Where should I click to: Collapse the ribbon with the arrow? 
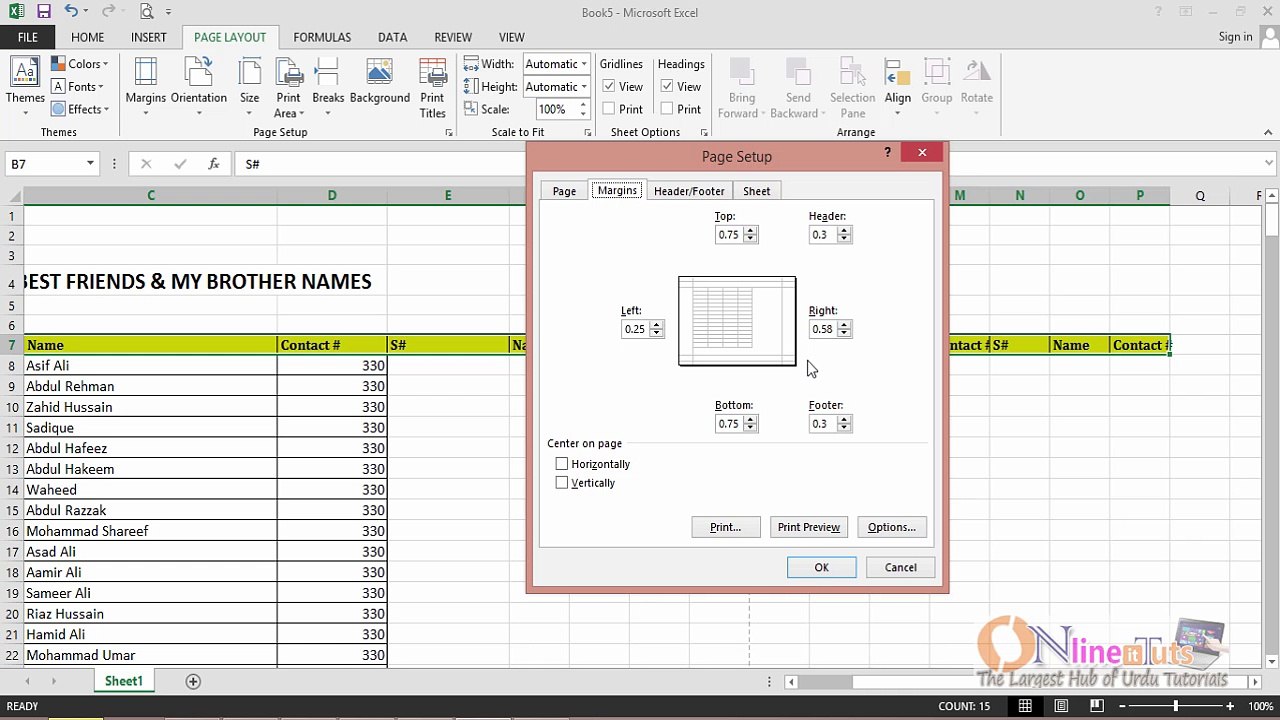[x=1269, y=133]
